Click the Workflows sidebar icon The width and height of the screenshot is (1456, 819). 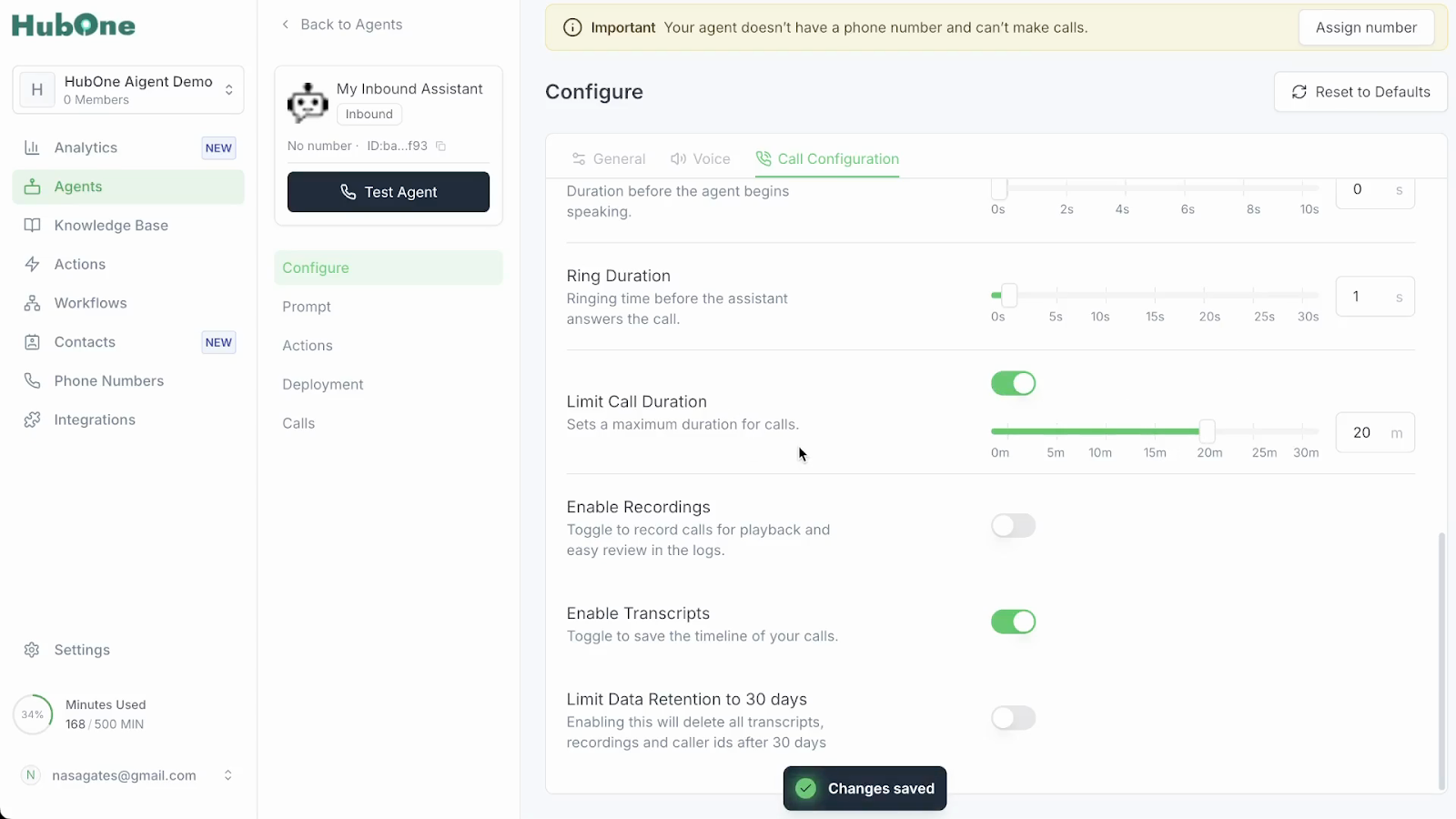click(32, 303)
